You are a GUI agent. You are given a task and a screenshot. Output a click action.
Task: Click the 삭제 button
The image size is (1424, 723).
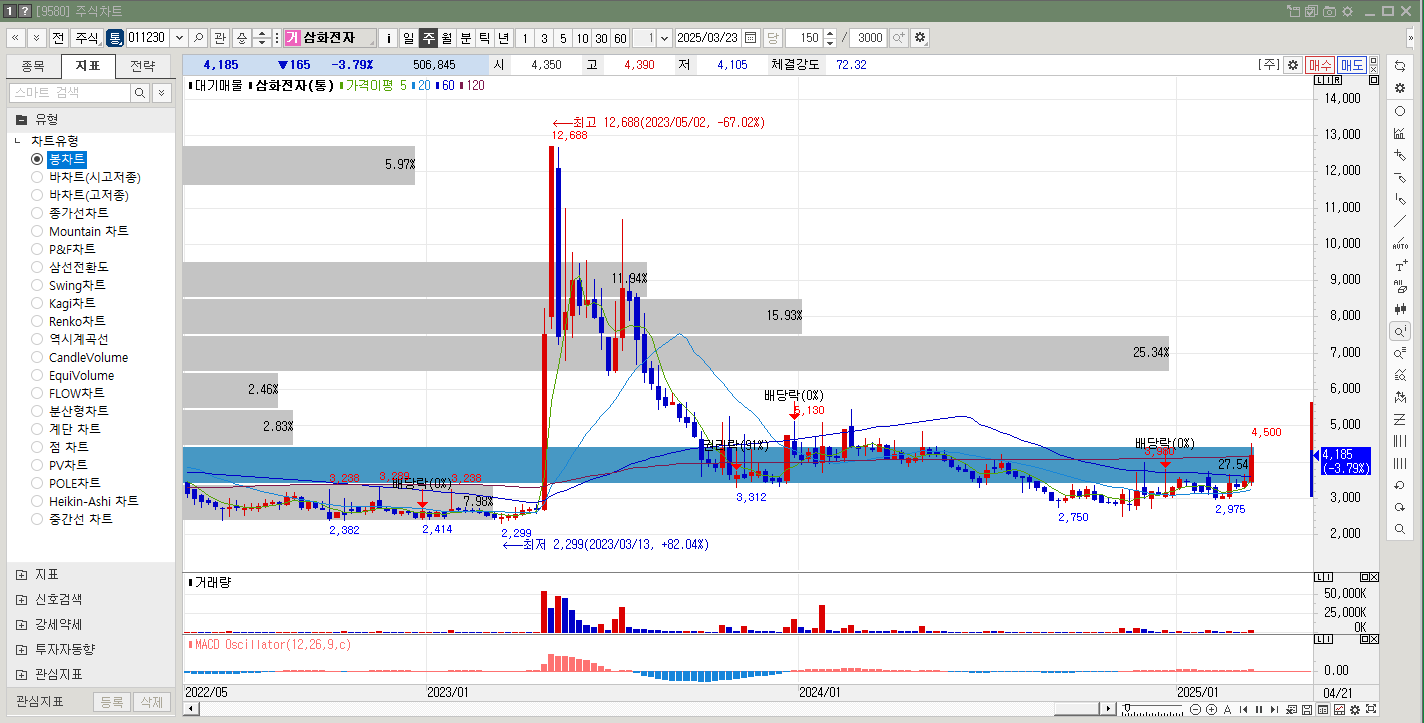(x=151, y=702)
